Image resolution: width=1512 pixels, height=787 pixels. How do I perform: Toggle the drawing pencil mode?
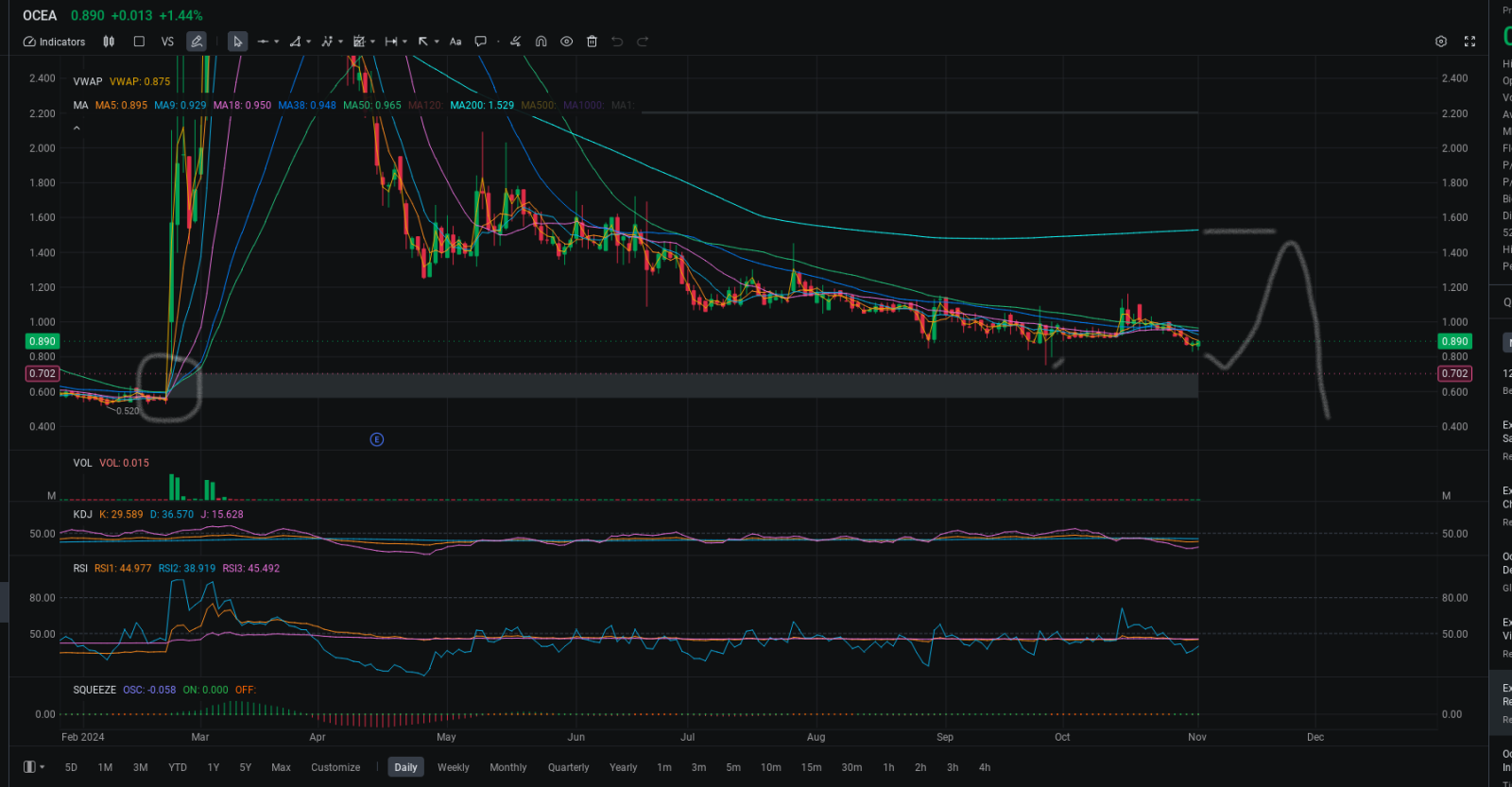197,42
